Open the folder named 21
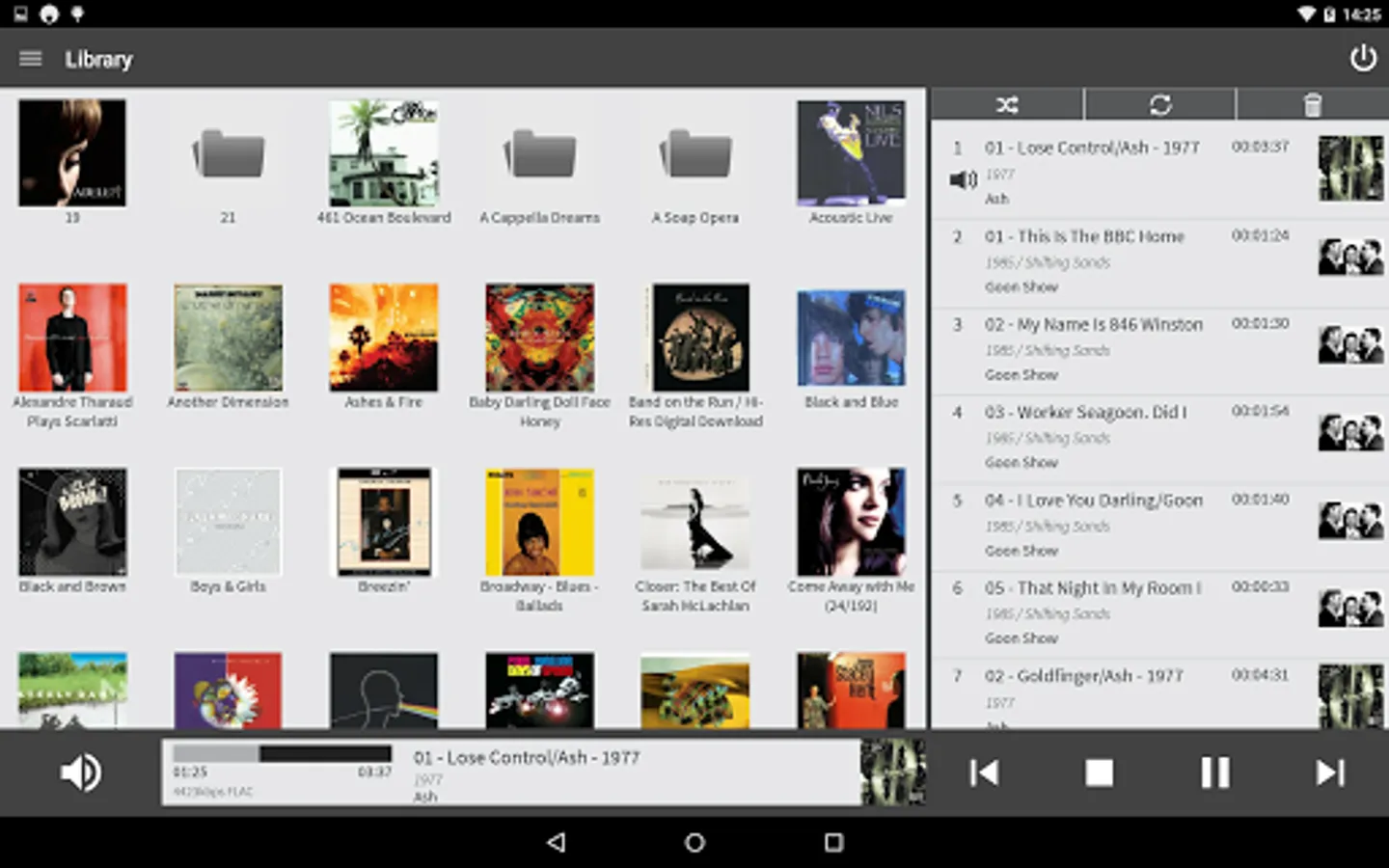Screen dimensions: 1389x868 click(x=228, y=154)
